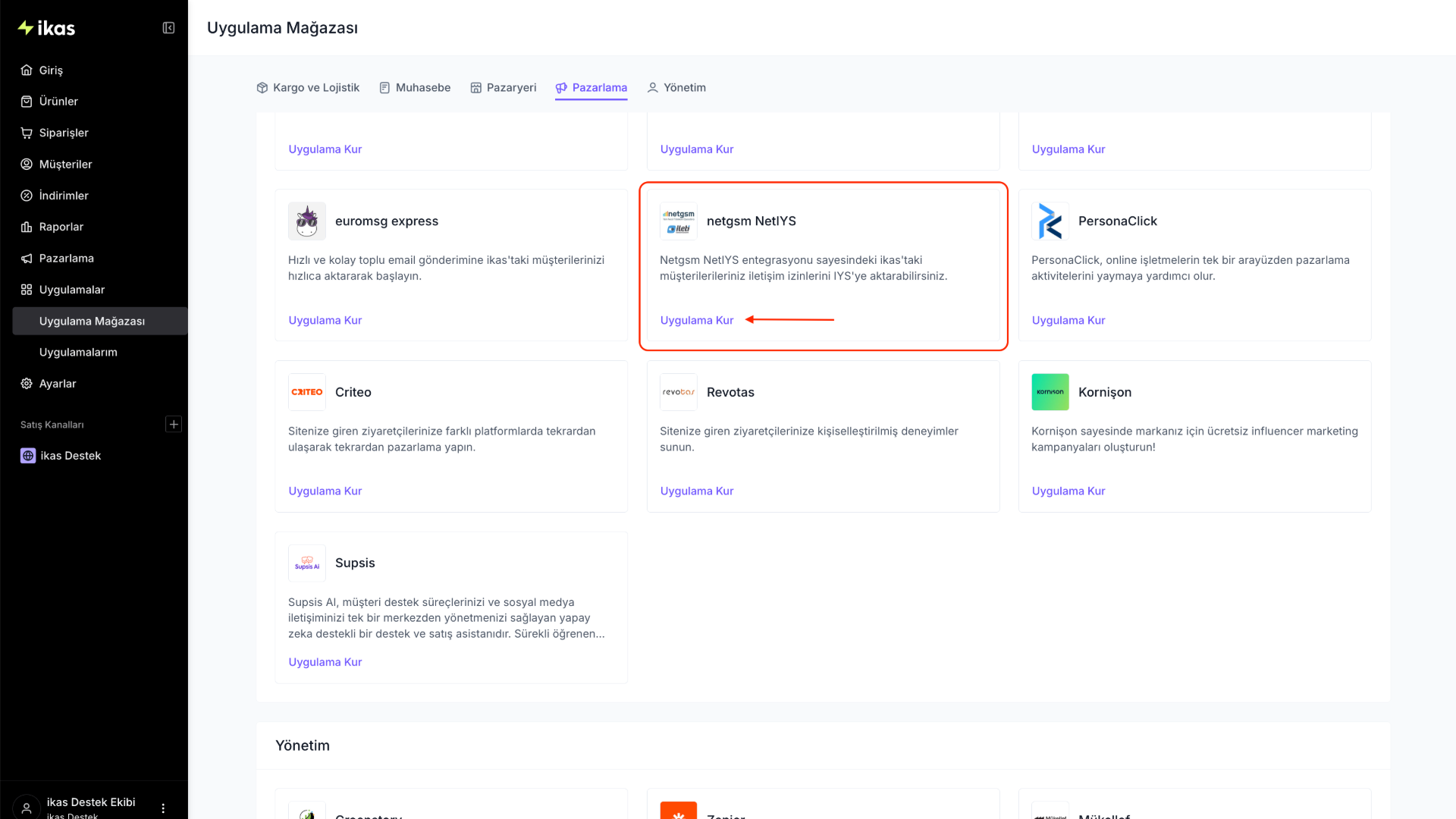1456x819 pixels.
Task: Click the ikas Destek globe icon
Action: [x=28, y=456]
